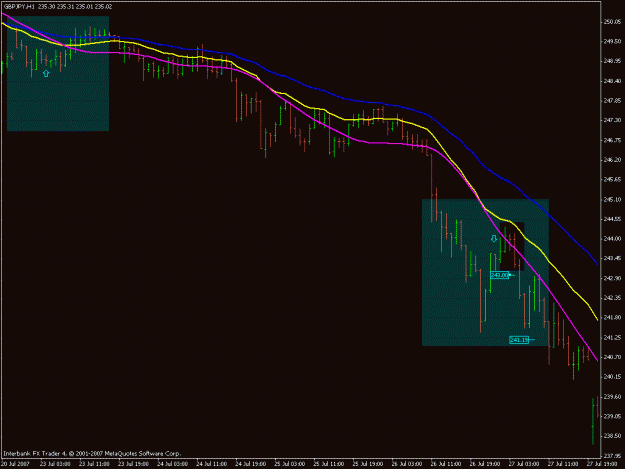Click the 23 Jul 19:00 time label
Image resolution: width=625 pixels, height=469 pixels.
point(133,464)
